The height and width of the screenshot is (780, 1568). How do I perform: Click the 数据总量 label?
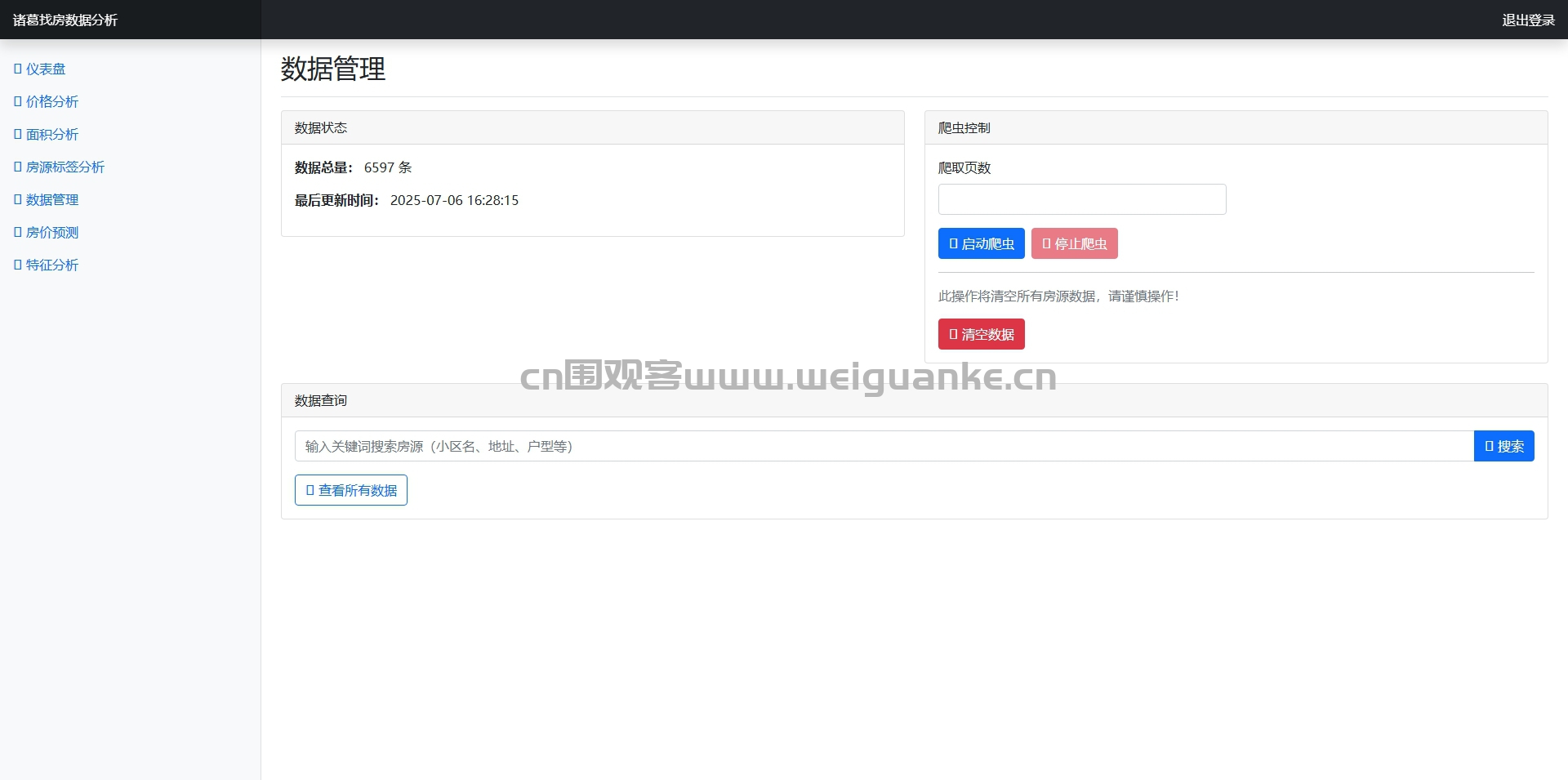click(x=324, y=167)
